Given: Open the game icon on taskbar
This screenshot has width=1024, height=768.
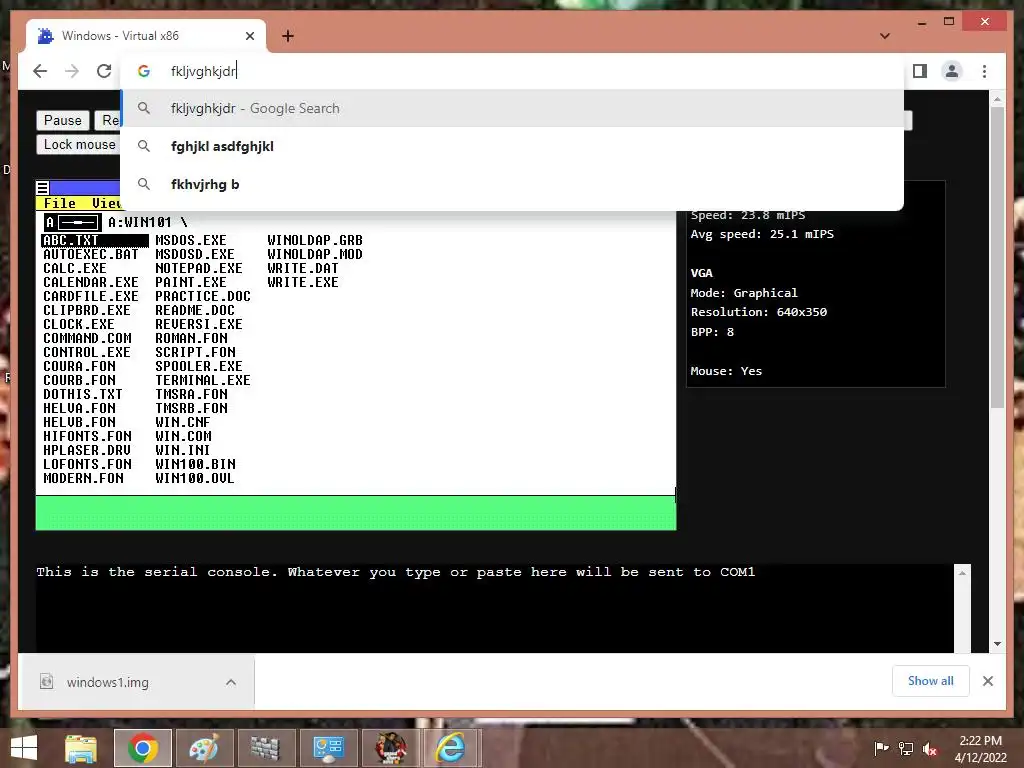Looking at the screenshot, I should click(x=391, y=748).
